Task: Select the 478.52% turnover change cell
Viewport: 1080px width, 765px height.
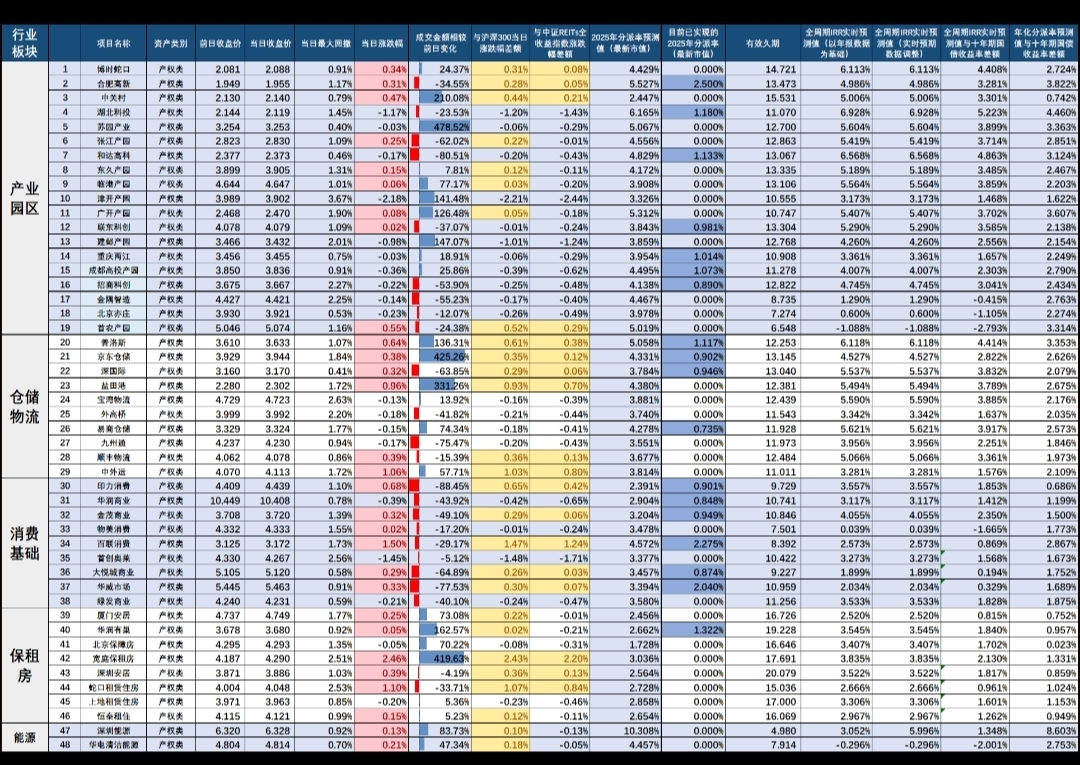Action: [x=440, y=127]
